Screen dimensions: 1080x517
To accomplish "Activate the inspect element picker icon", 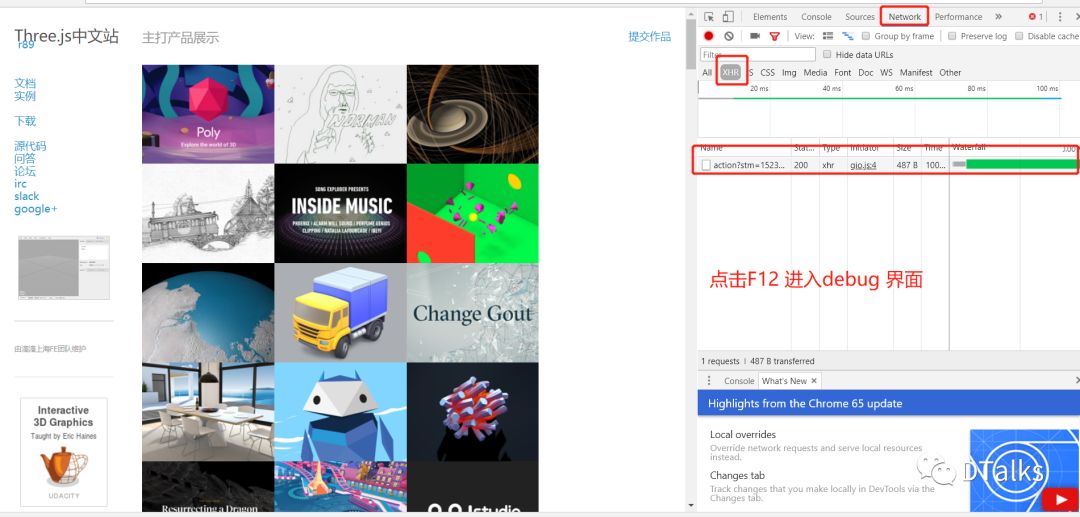I will click(709, 17).
